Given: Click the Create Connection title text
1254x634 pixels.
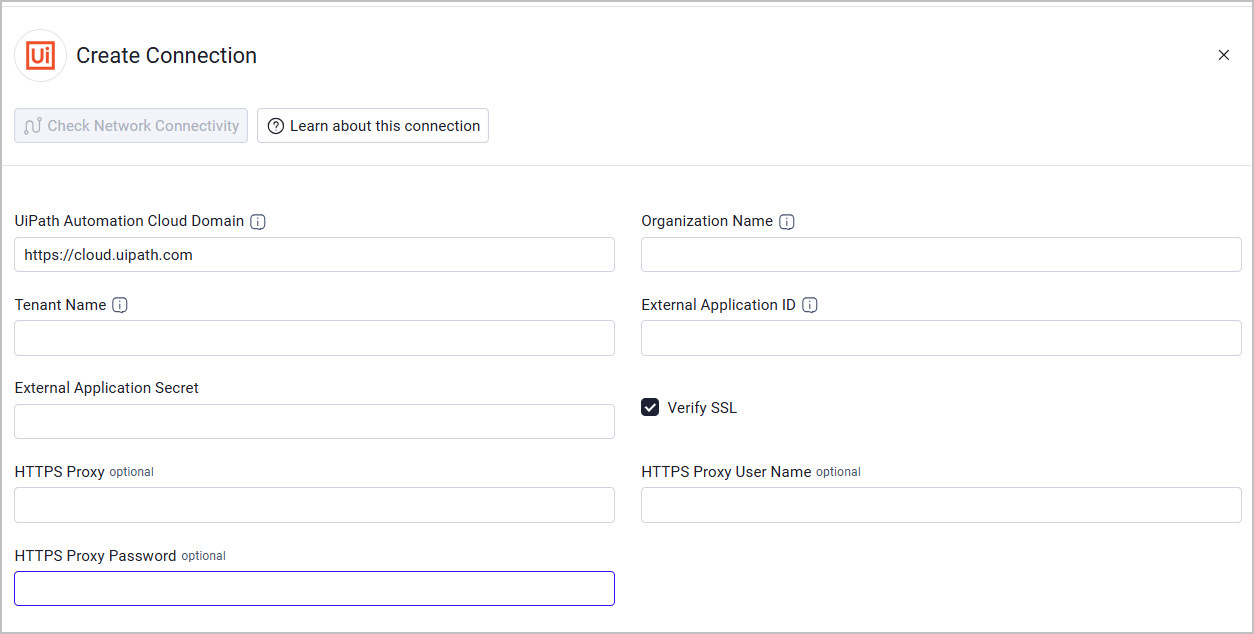Looking at the screenshot, I should [167, 56].
